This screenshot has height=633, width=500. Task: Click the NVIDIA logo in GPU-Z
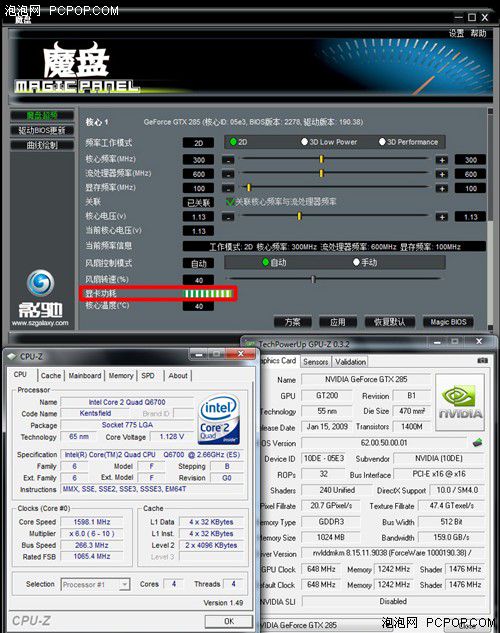click(x=460, y=402)
